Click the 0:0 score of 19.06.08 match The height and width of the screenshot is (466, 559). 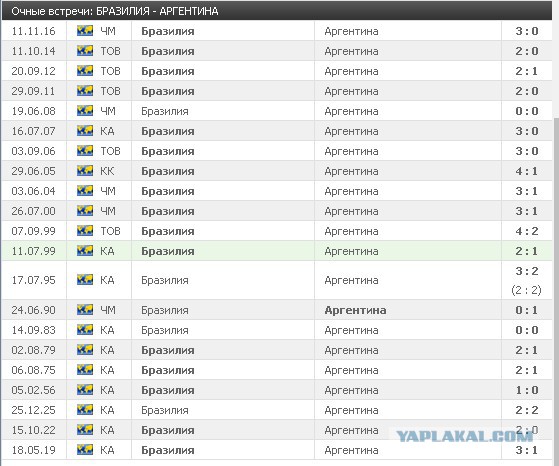click(527, 111)
